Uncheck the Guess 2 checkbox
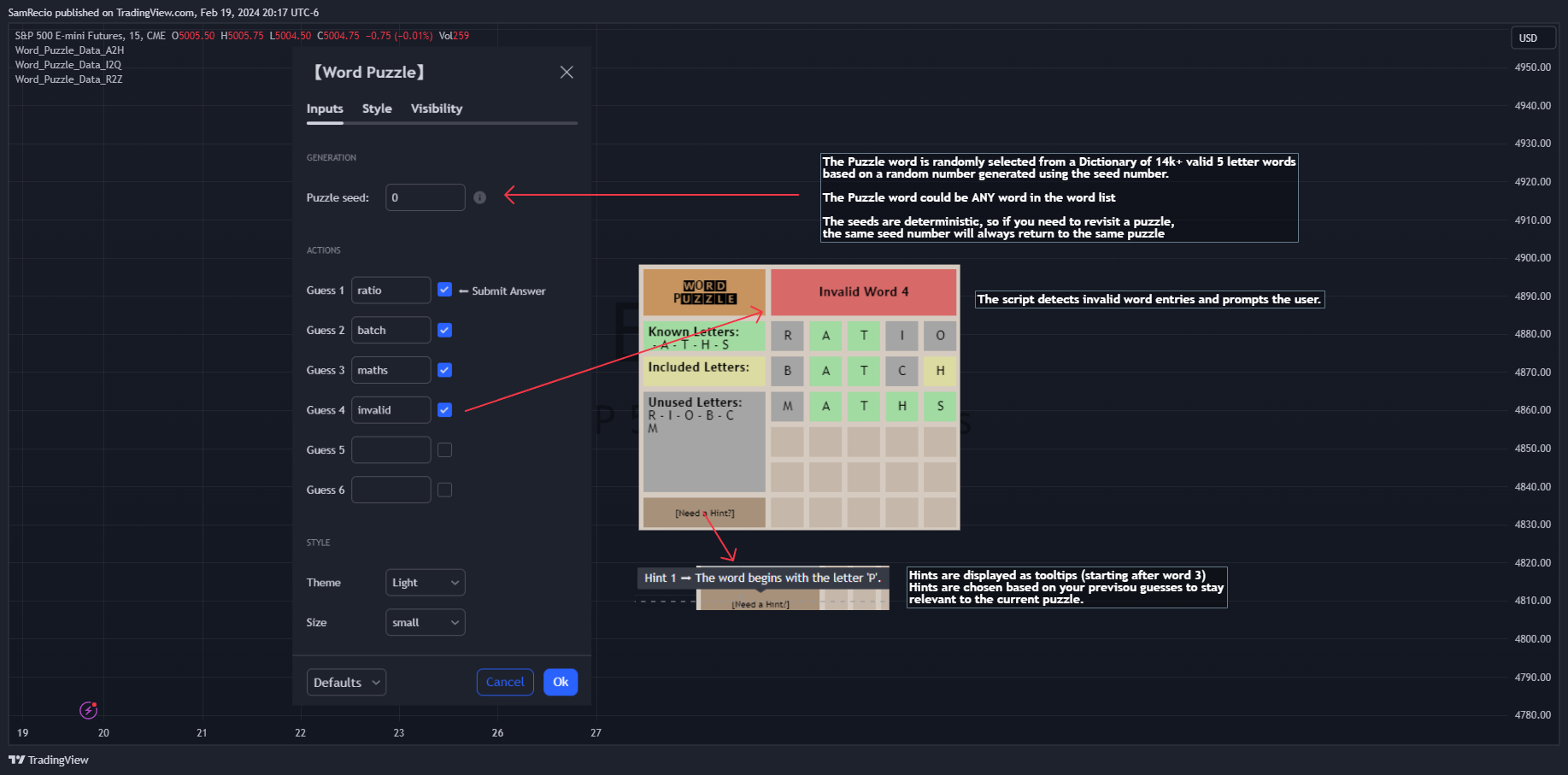This screenshot has width=1568, height=775. tap(445, 330)
